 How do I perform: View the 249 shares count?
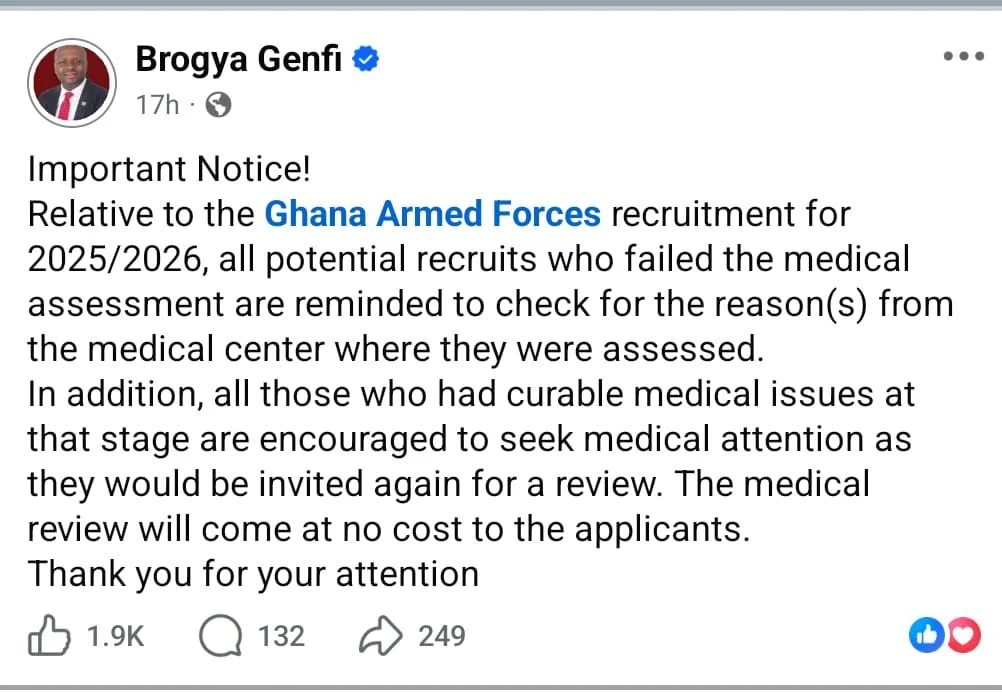click(x=441, y=635)
